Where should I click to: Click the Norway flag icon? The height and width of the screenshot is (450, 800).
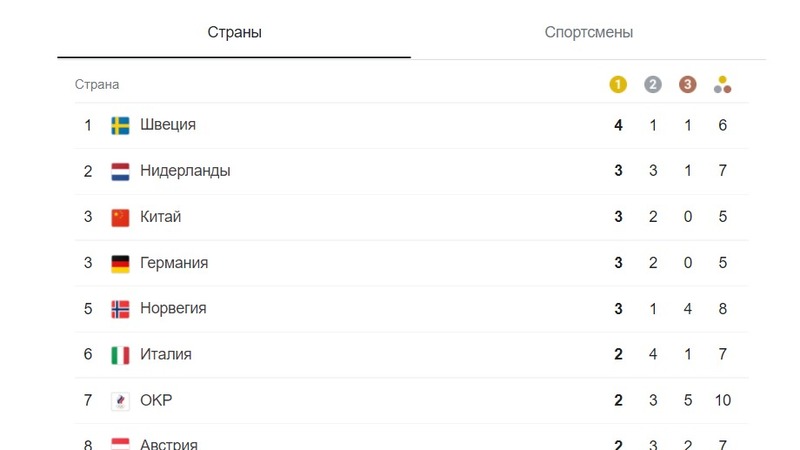tap(120, 309)
